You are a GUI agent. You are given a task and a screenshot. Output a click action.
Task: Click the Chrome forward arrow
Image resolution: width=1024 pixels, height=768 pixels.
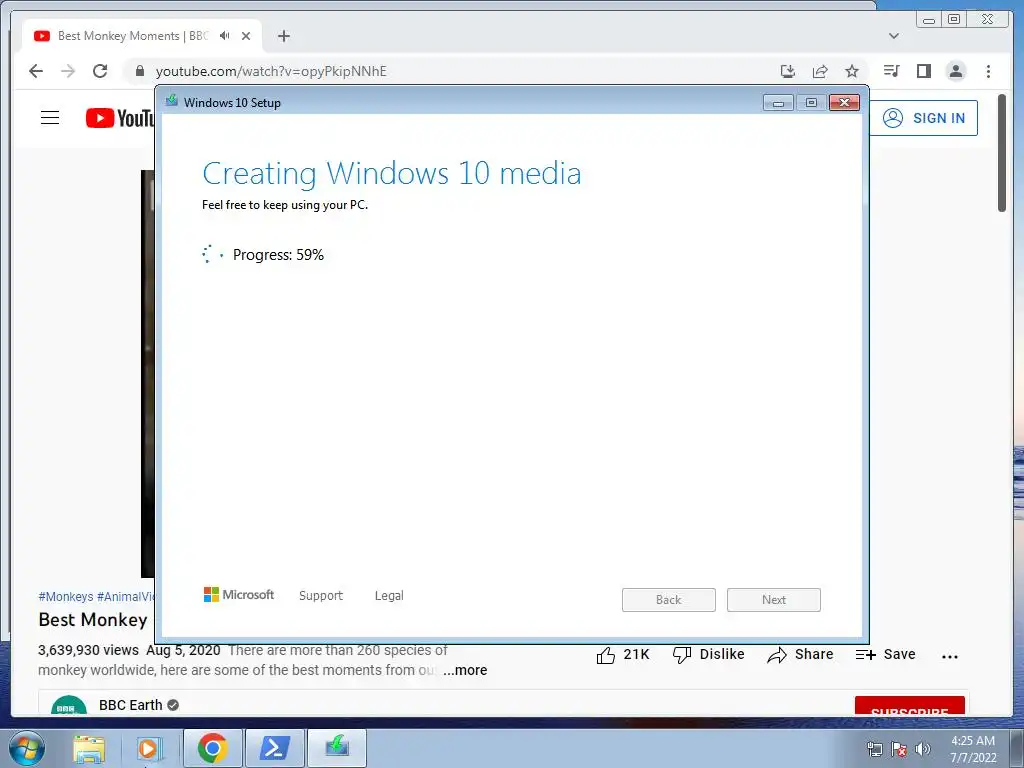[x=68, y=71]
